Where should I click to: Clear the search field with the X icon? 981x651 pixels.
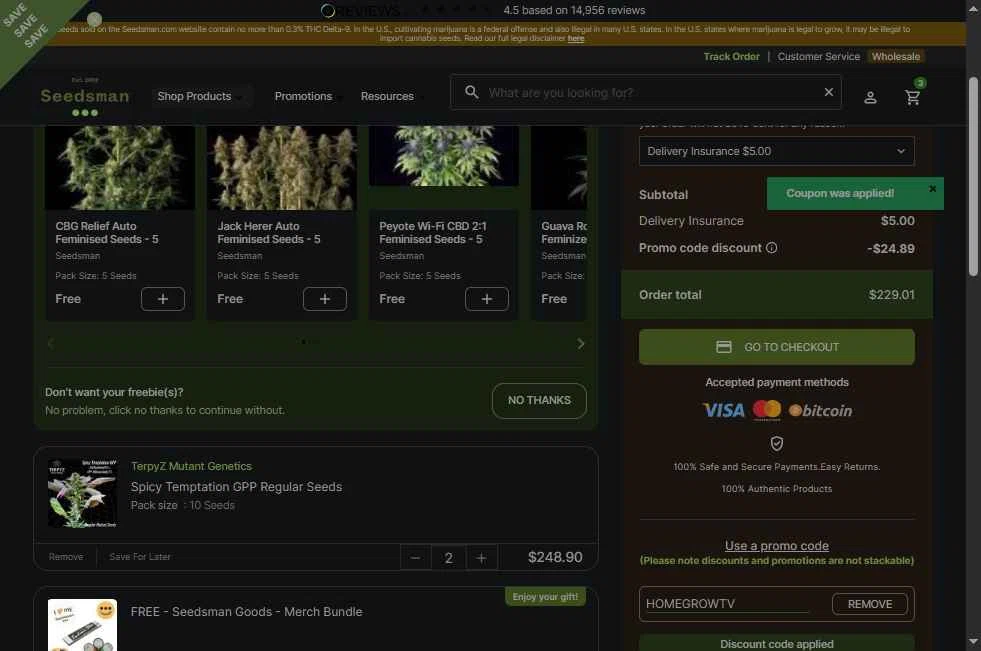pyautogui.click(x=828, y=92)
